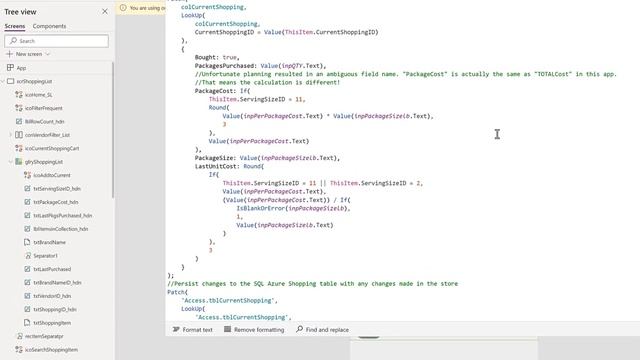Select the conVendorFilter_List container icon
This screenshot has height=360, width=640.
coord(19,135)
